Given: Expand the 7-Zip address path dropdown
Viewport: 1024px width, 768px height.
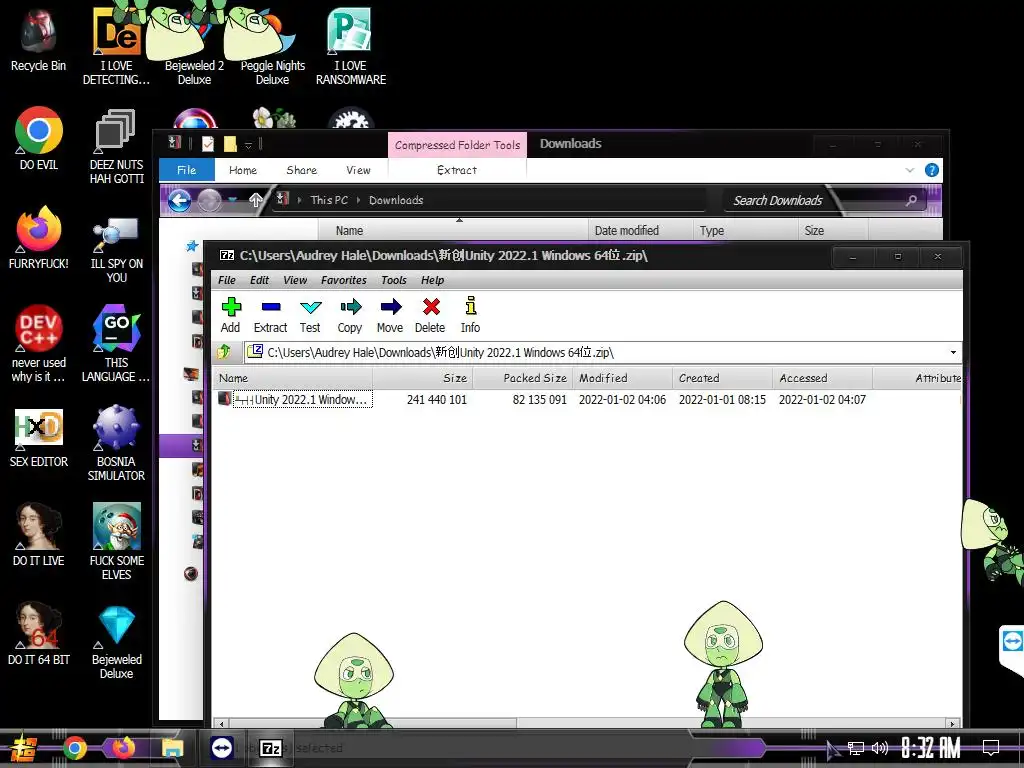Looking at the screenshot, I should tap(953, 353).
